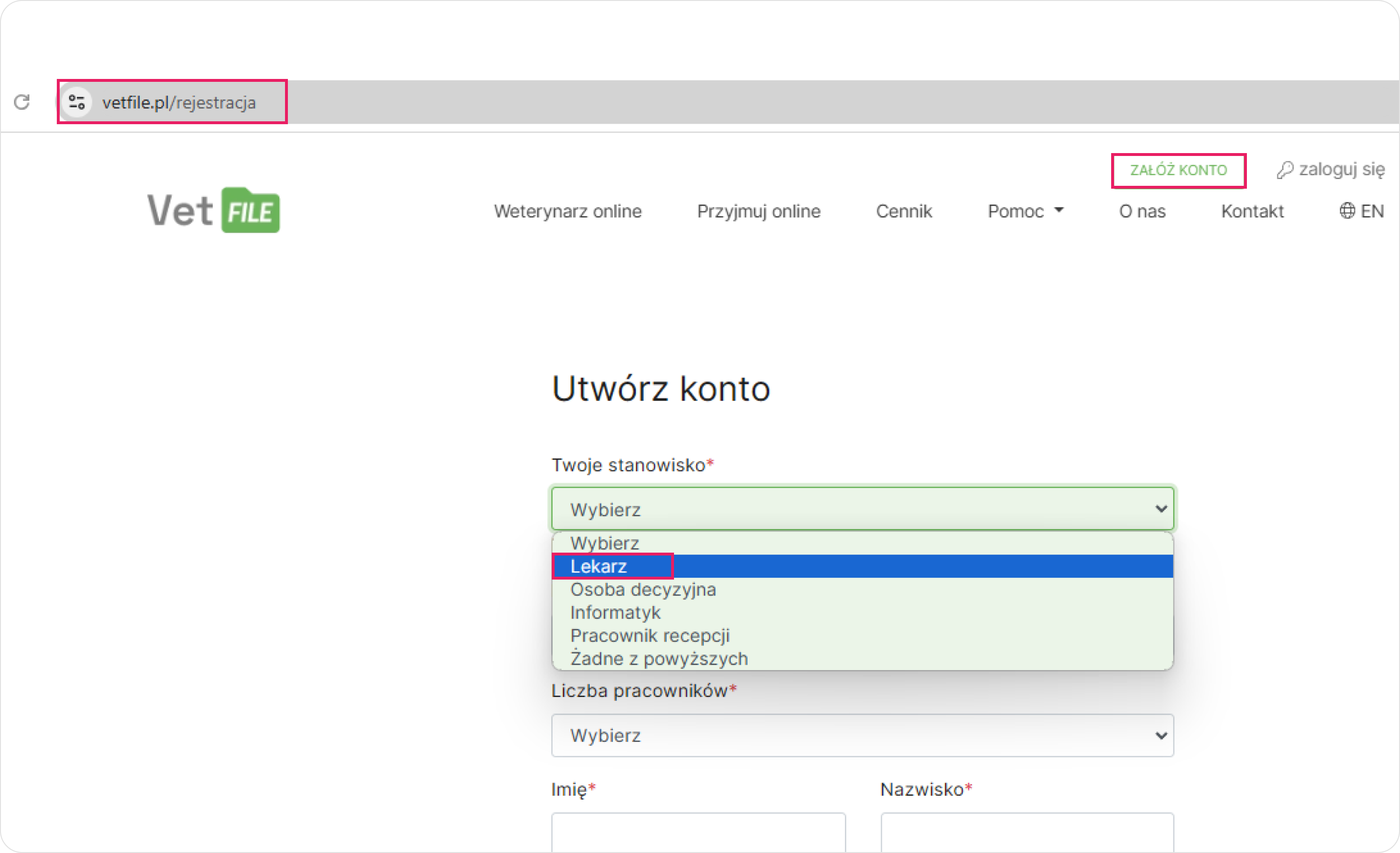Go to Przyjmuj online page
This screenshot has width=1400, height=853.
759,211
